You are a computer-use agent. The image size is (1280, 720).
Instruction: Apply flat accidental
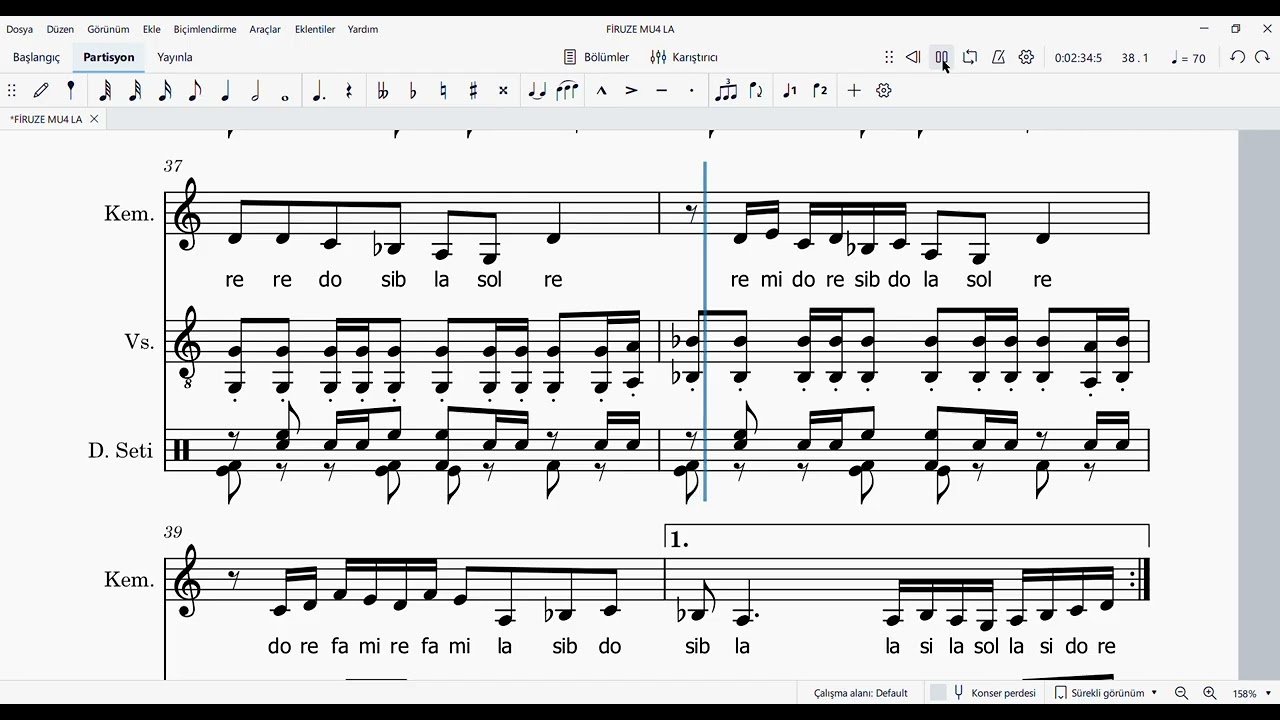[x=413, y=90]
